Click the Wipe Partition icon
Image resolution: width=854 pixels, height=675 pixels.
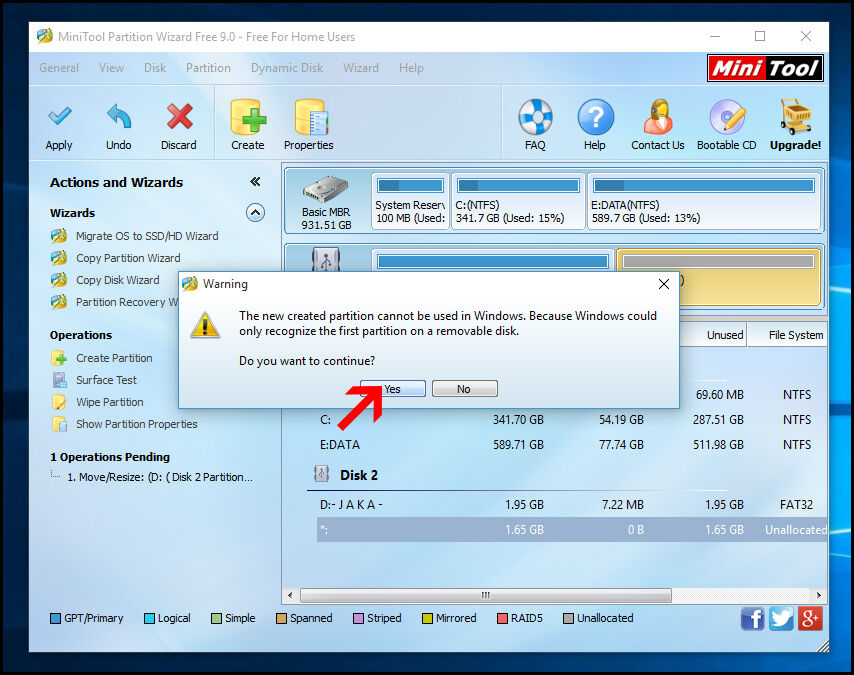tap(59, 402)
